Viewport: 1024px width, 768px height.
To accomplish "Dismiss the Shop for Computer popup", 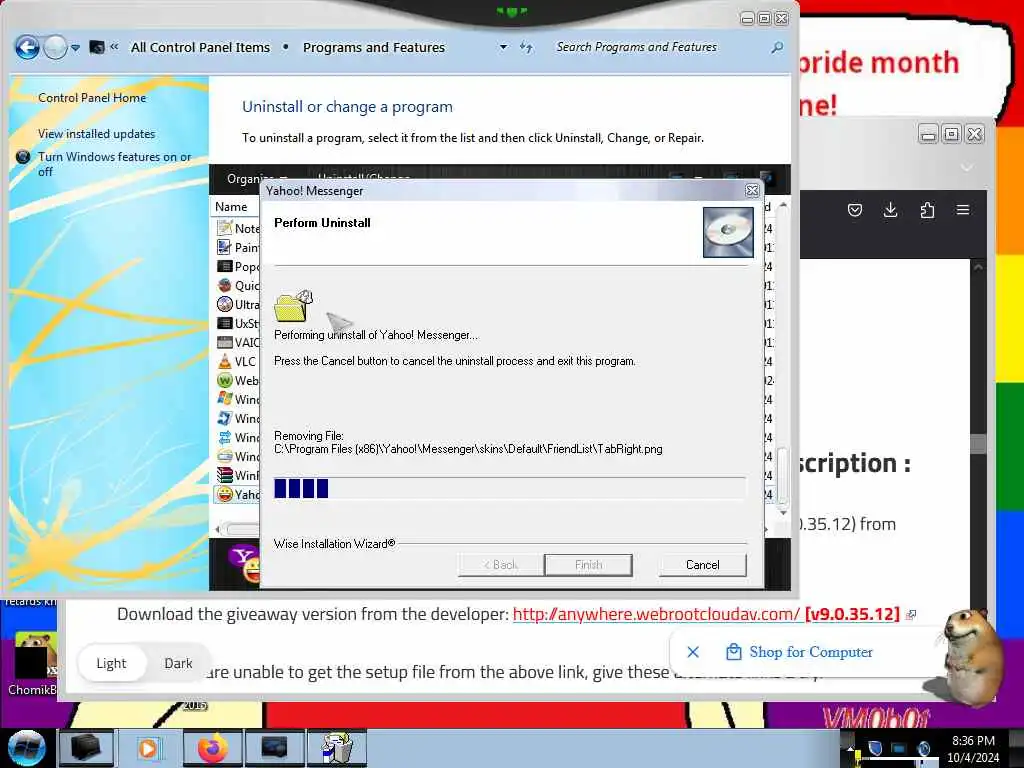I will 693,652.
